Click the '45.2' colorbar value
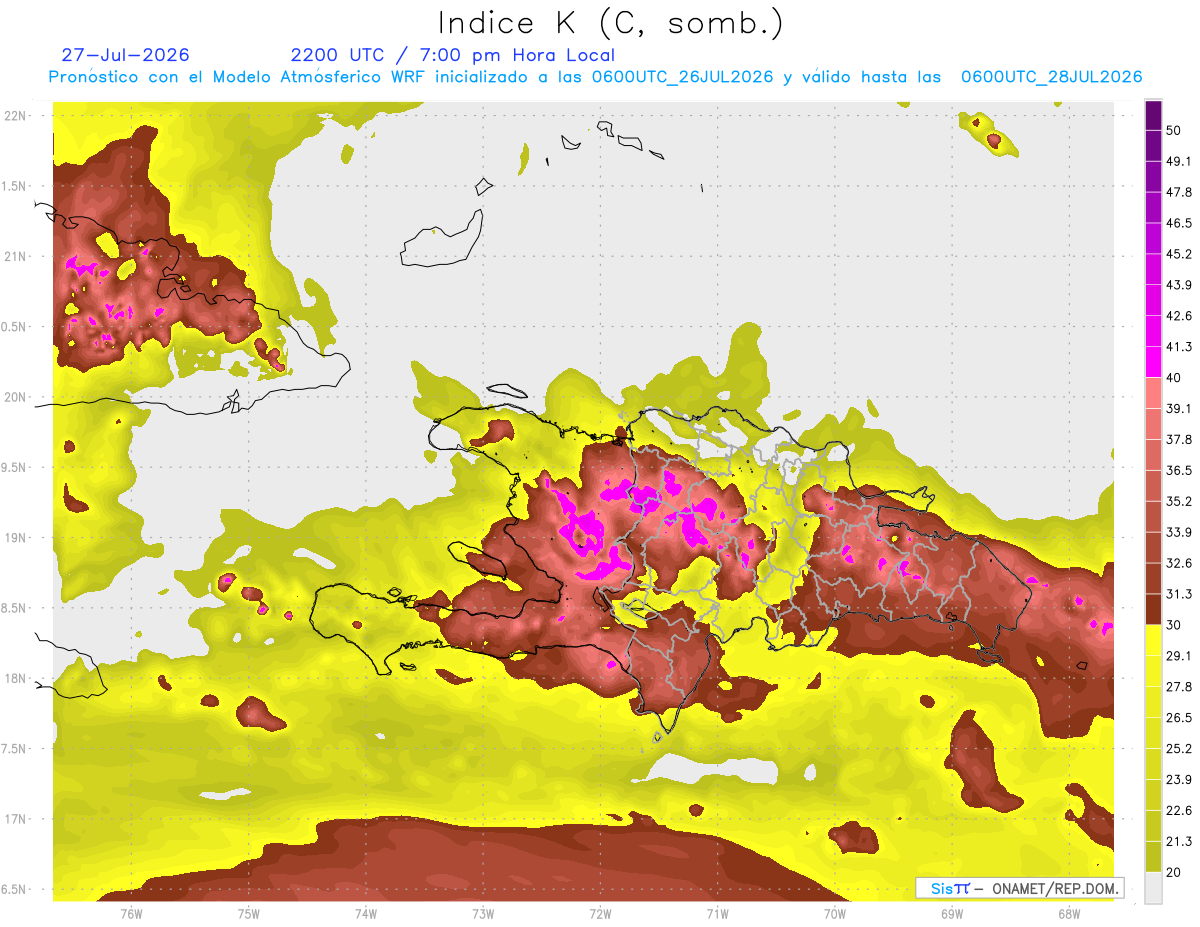The width and height of the screenshot is (1200, 927). pyautogui.click(x=1178, y=254)
